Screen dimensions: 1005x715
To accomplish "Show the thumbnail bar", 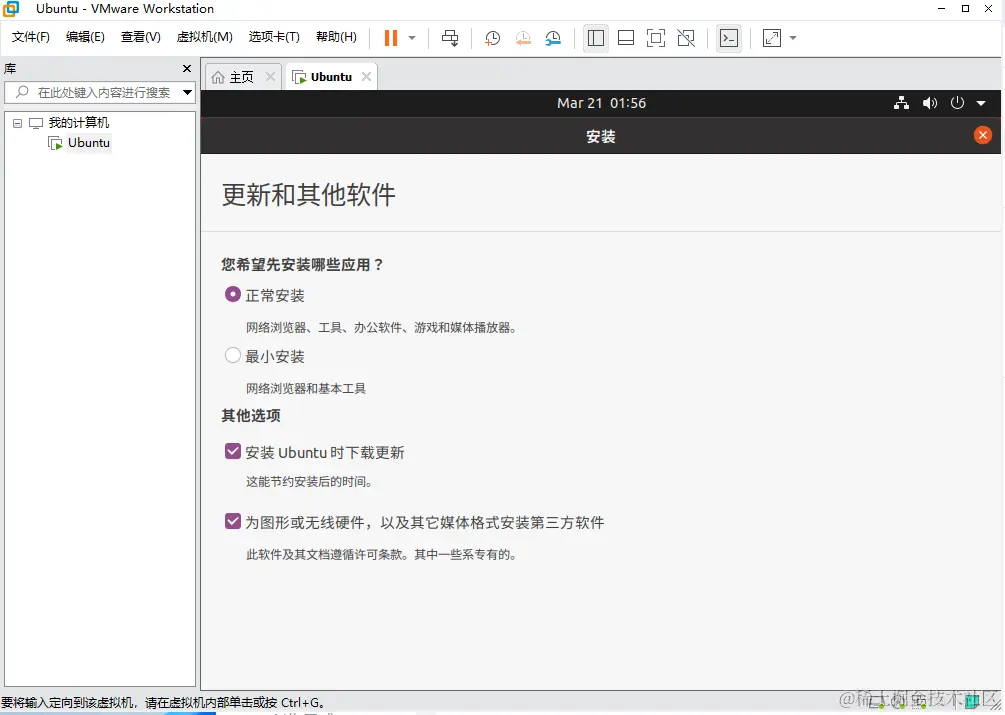I will tap(626, 38).
